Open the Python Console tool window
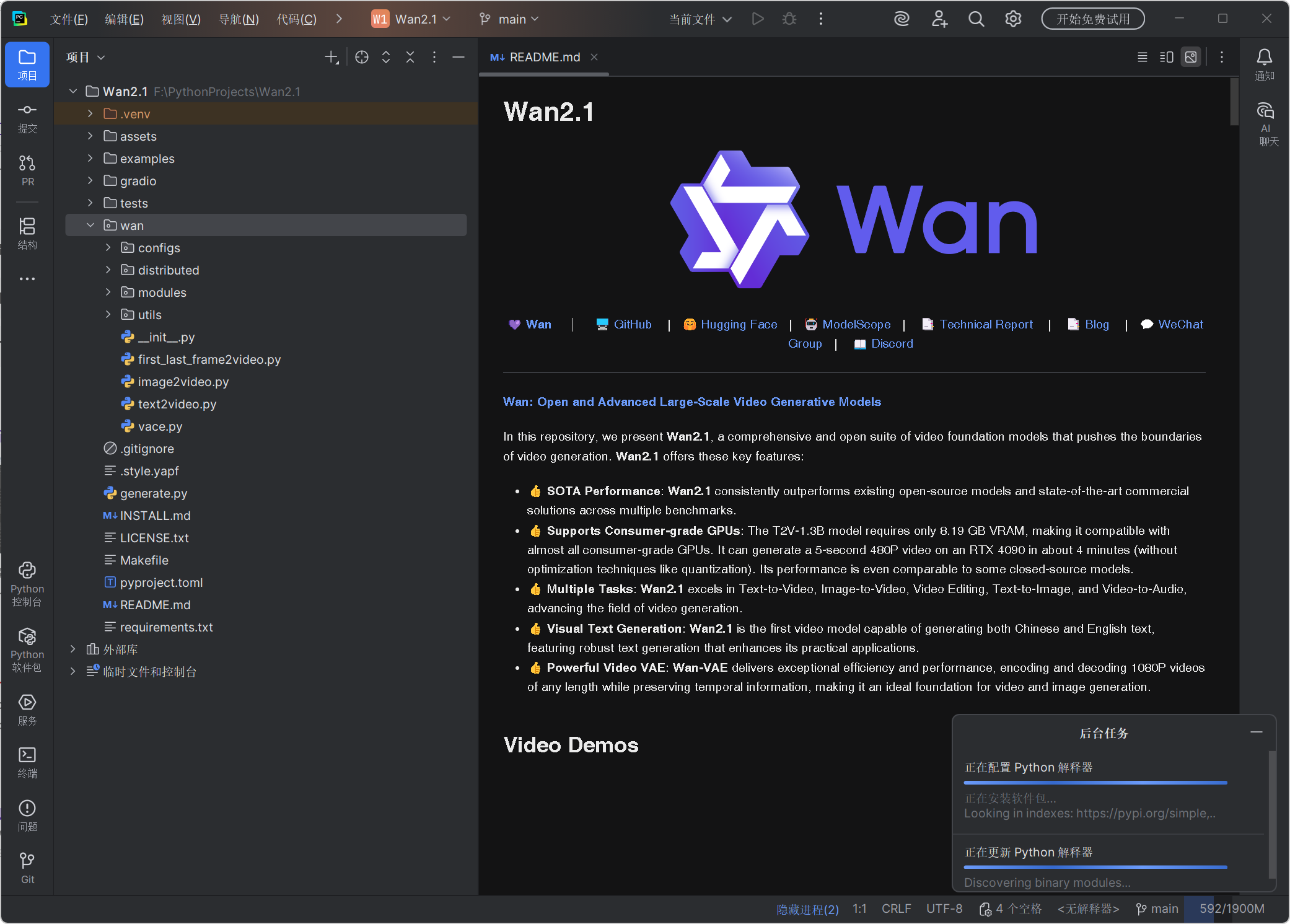Viewport: 1290px width, 924px height. point(27,584)
